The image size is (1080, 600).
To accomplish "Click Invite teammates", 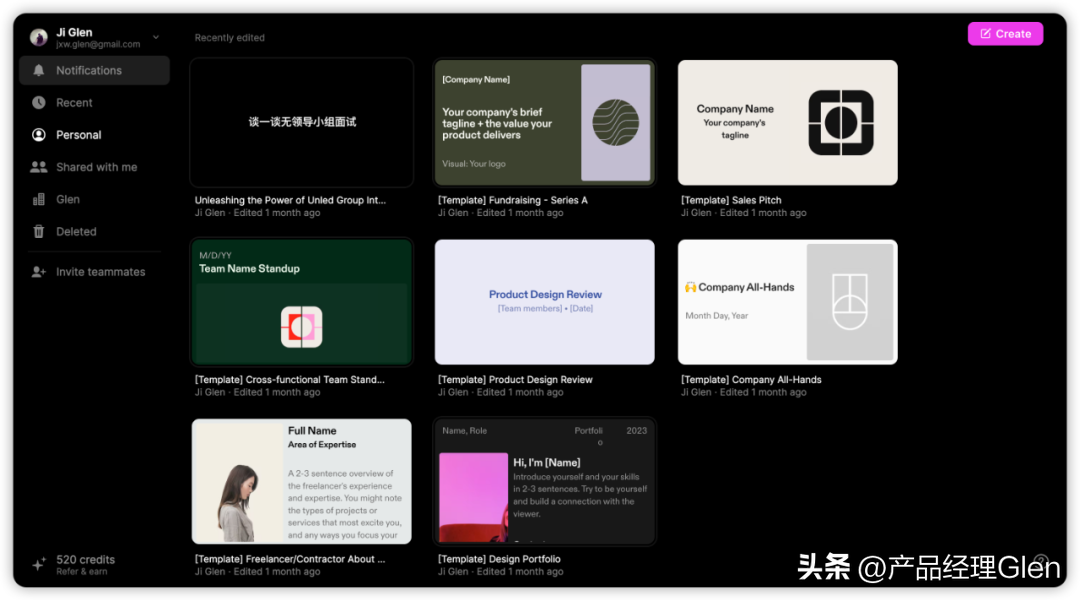I will click(x=94, y=272).
